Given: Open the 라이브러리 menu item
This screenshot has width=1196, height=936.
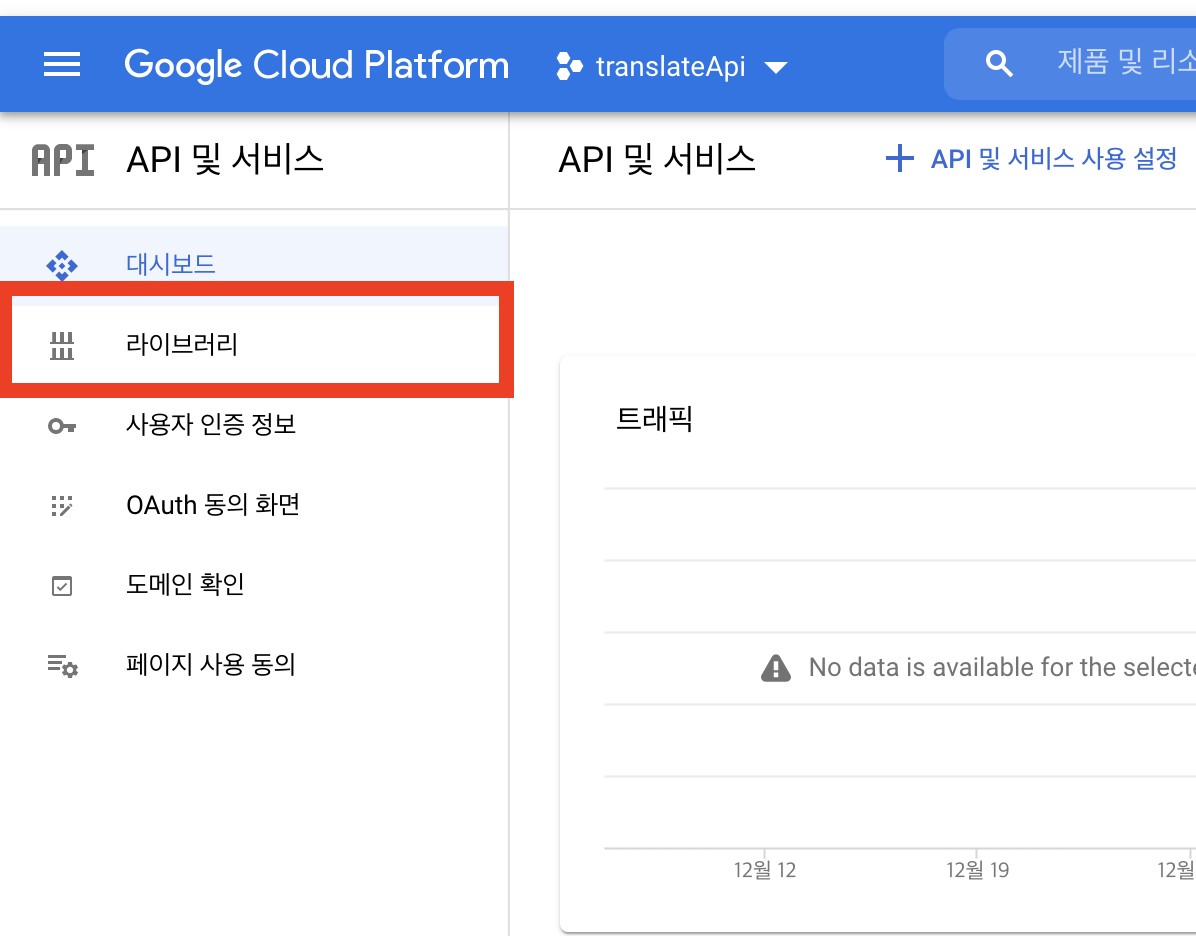Looking at the screenshot, I should [255, 345].
